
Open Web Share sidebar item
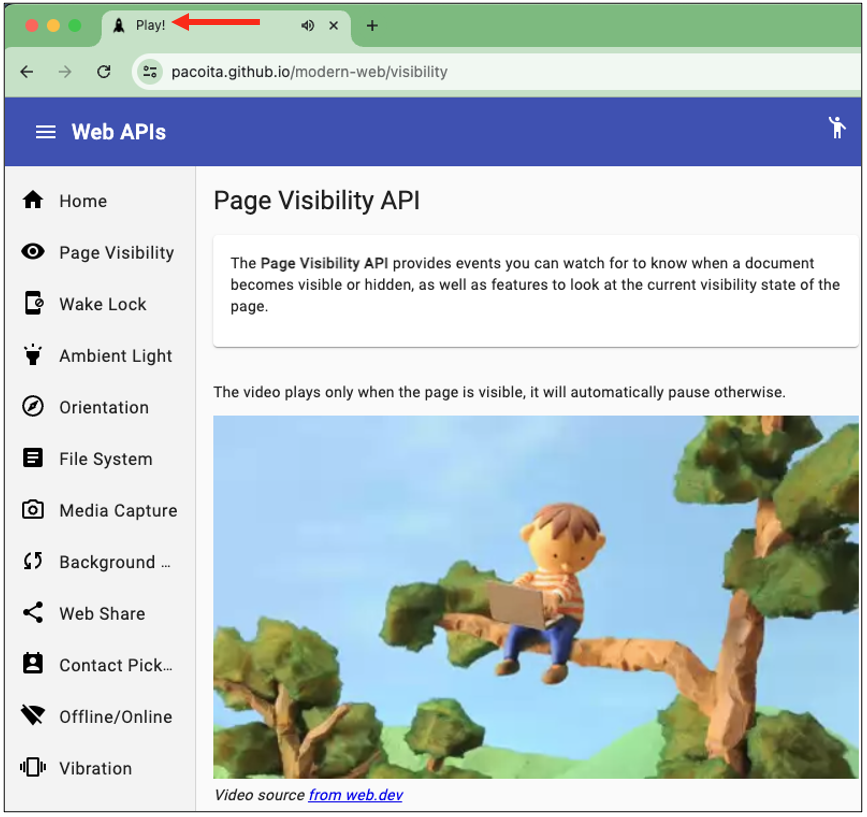(100, 613)
